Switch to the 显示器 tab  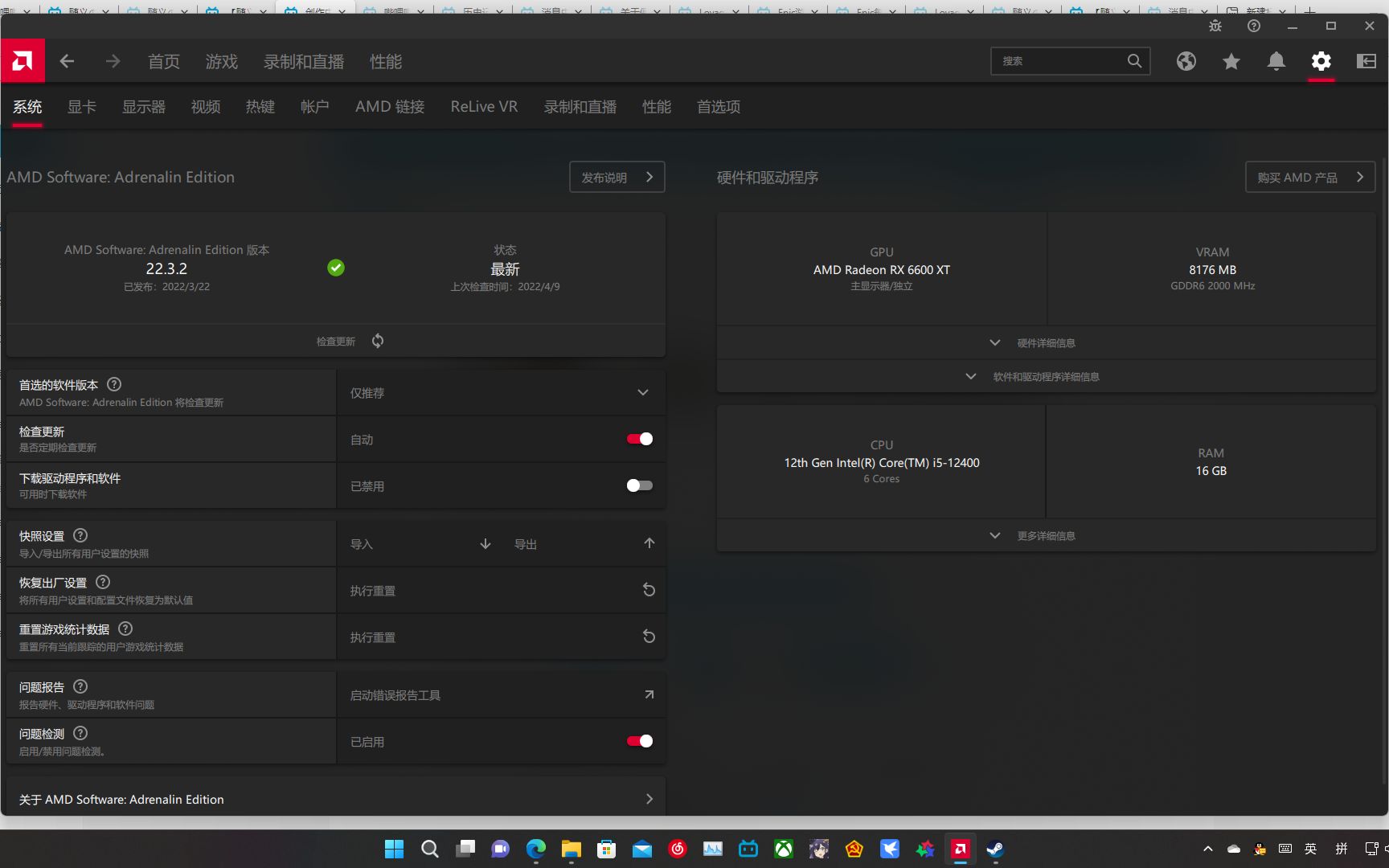click(144, 107)
